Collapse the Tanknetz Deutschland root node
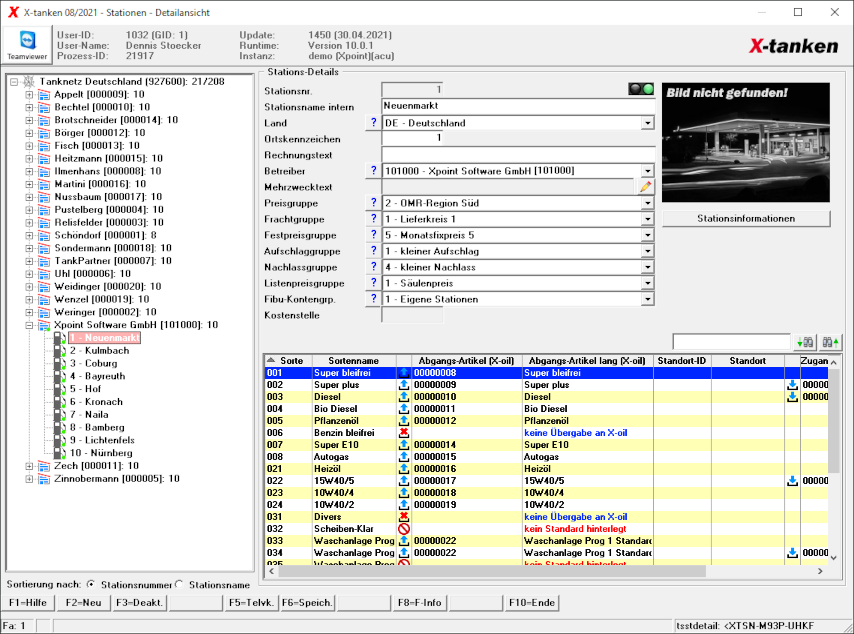This screenshot has height=634, width=854. click(x=14, y=82)
